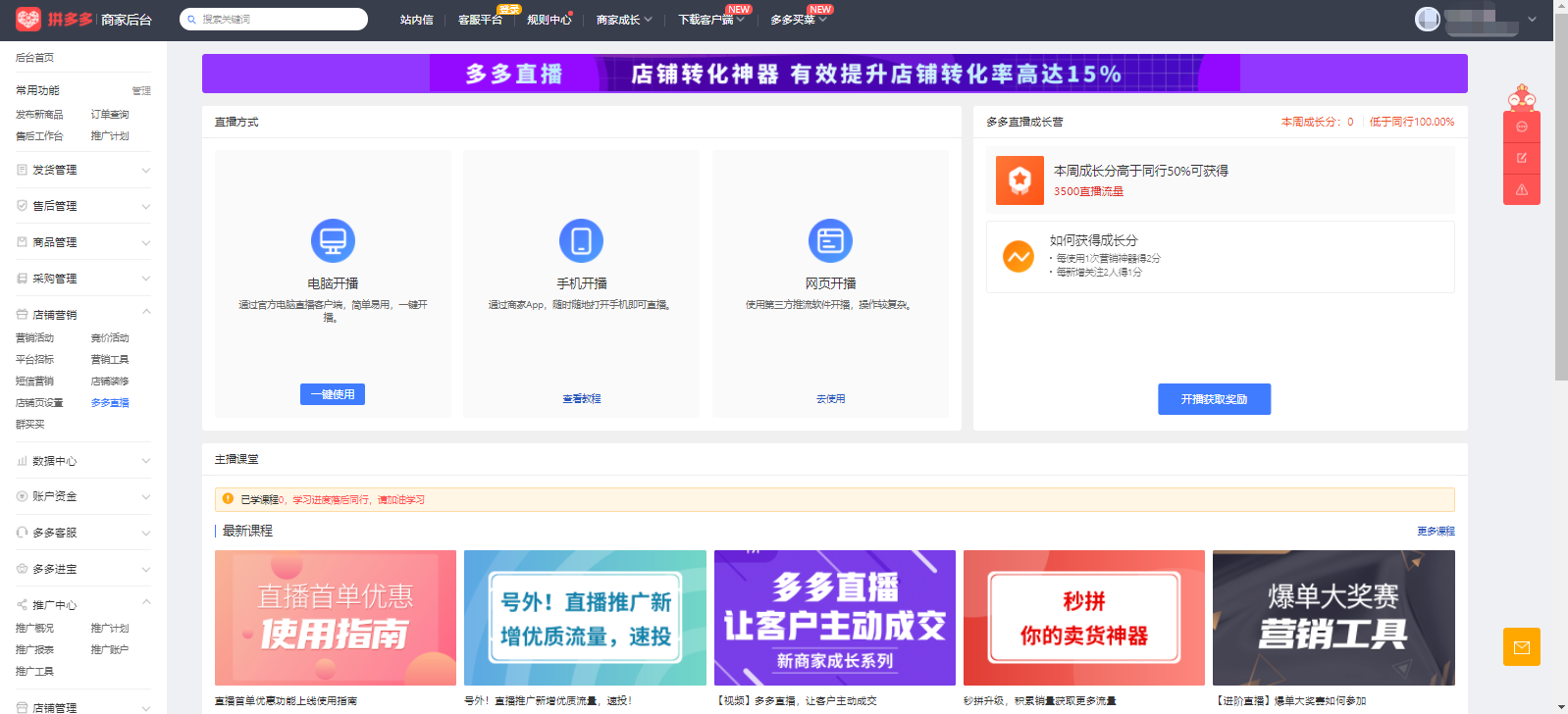The height and width of the screenshot is (714, 1568).
Task: Click the 去使用 link
Action: (830, 399)
